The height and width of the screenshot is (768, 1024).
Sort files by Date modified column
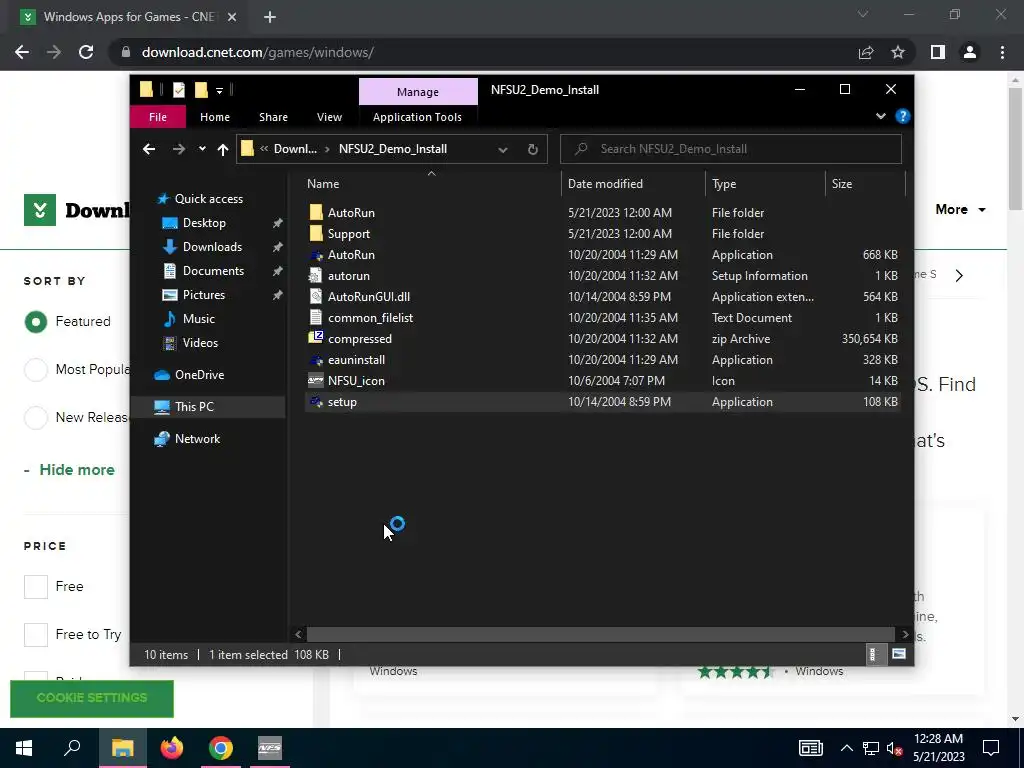tap(633, 184)
